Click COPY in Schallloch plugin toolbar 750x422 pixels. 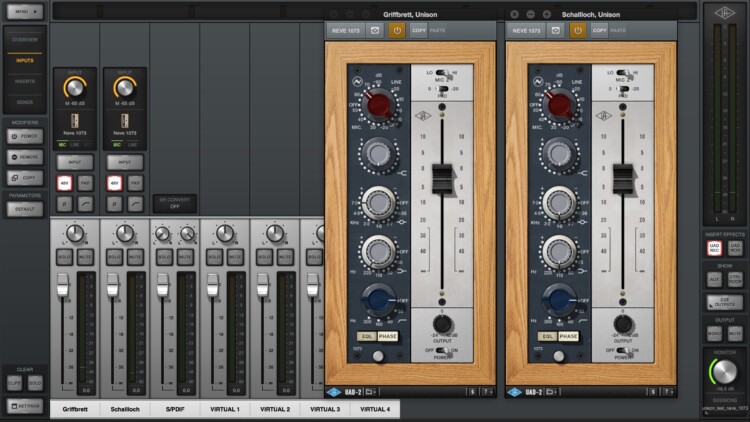(x=599, y=30)
